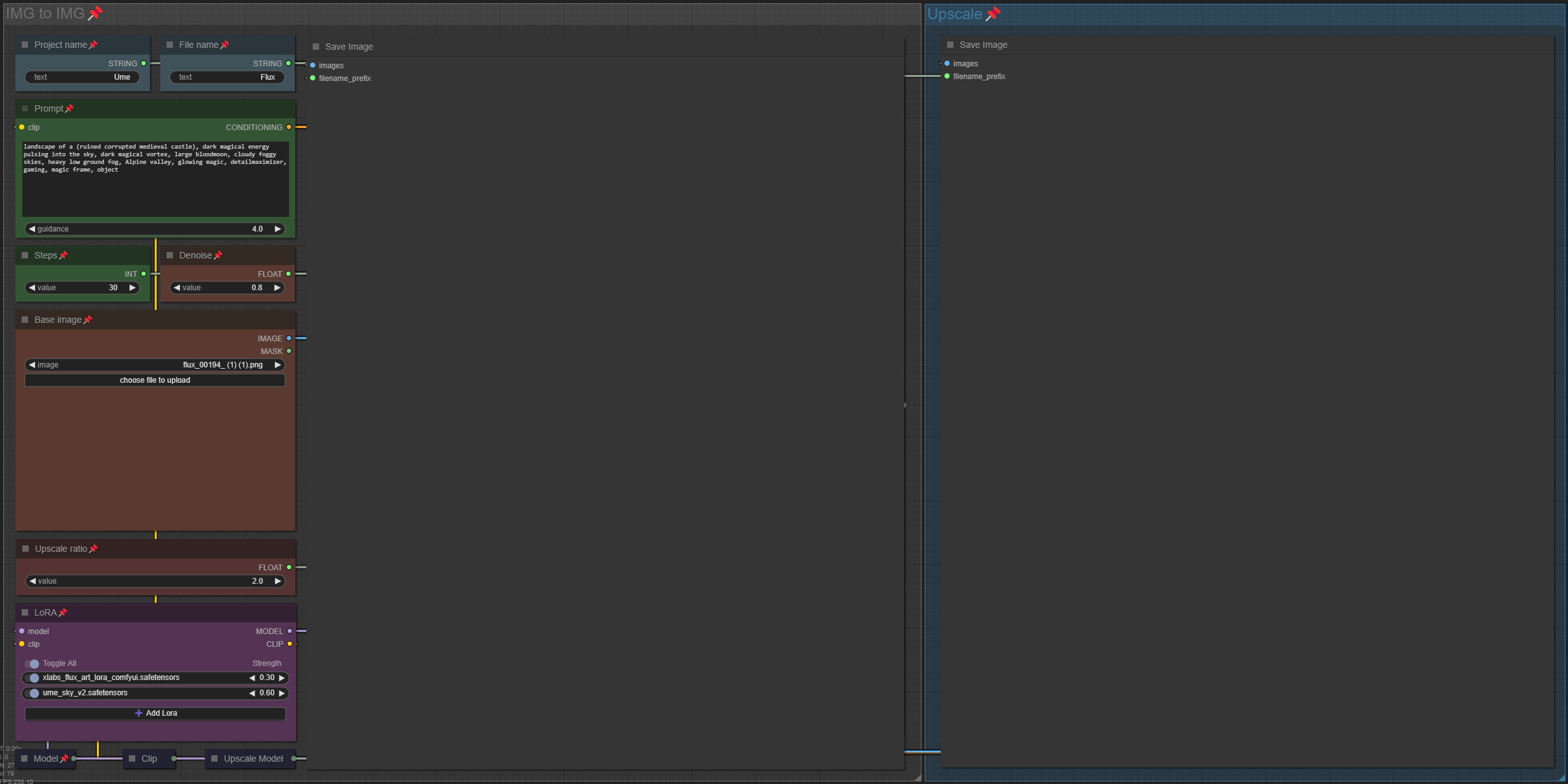Increase the guidance value with right arrow
This screenshot has width=1568, height=784.
pos(278,229)
